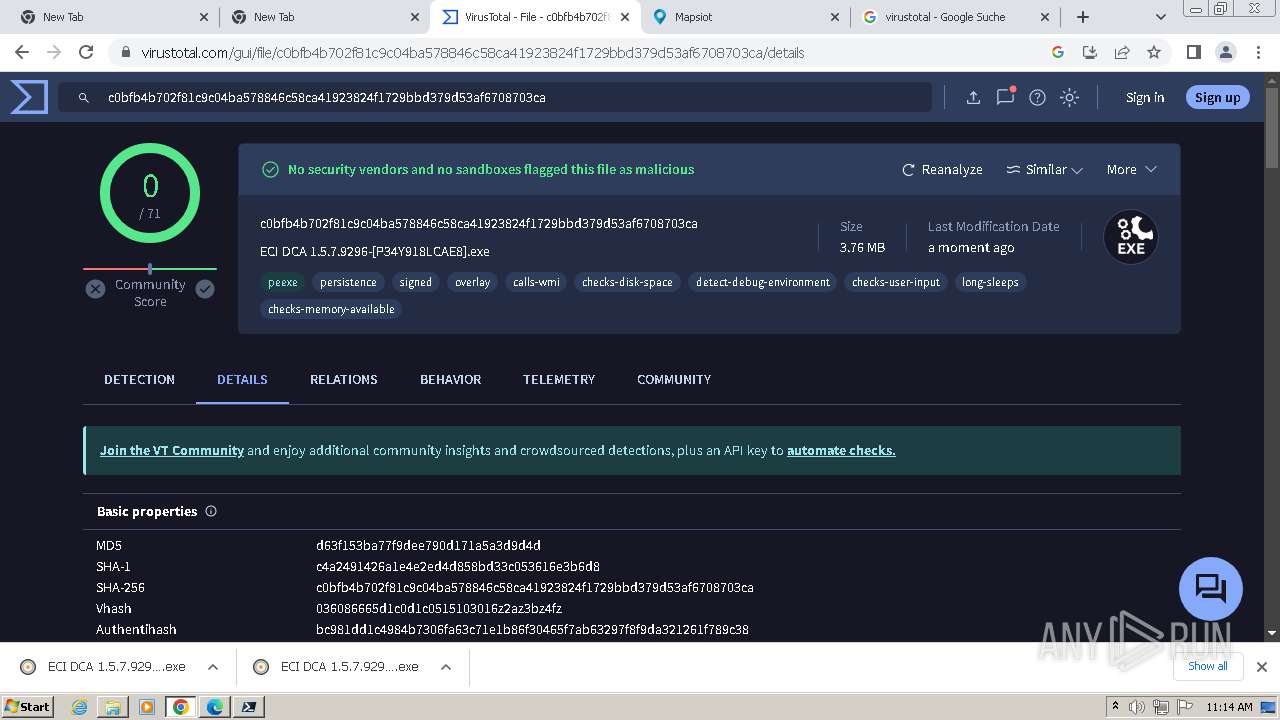The image size is (1280, 720).
Task: Toggle the light/dark theme sun icon
Action: tap(1069, 97)
